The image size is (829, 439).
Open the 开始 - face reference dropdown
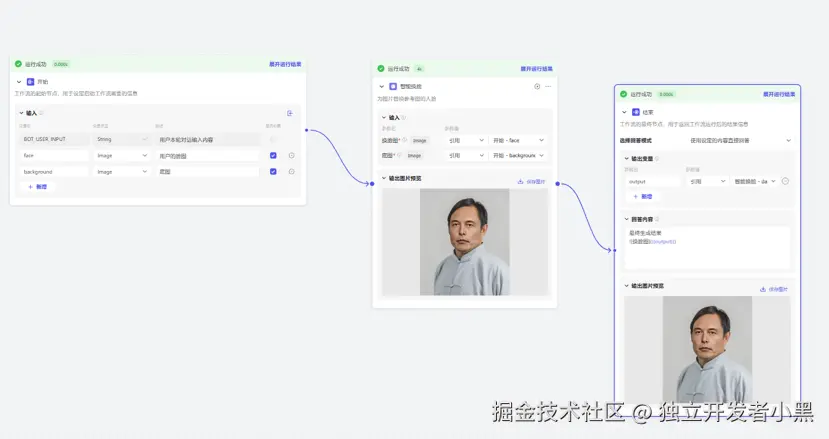(518, 140)
